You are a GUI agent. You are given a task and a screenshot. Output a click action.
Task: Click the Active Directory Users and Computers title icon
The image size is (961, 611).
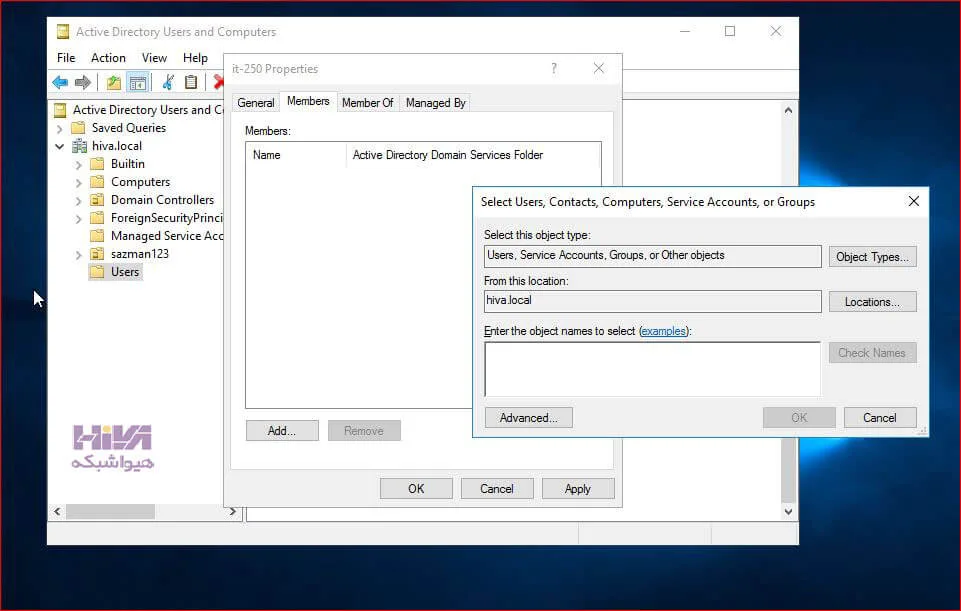(63, 32)
